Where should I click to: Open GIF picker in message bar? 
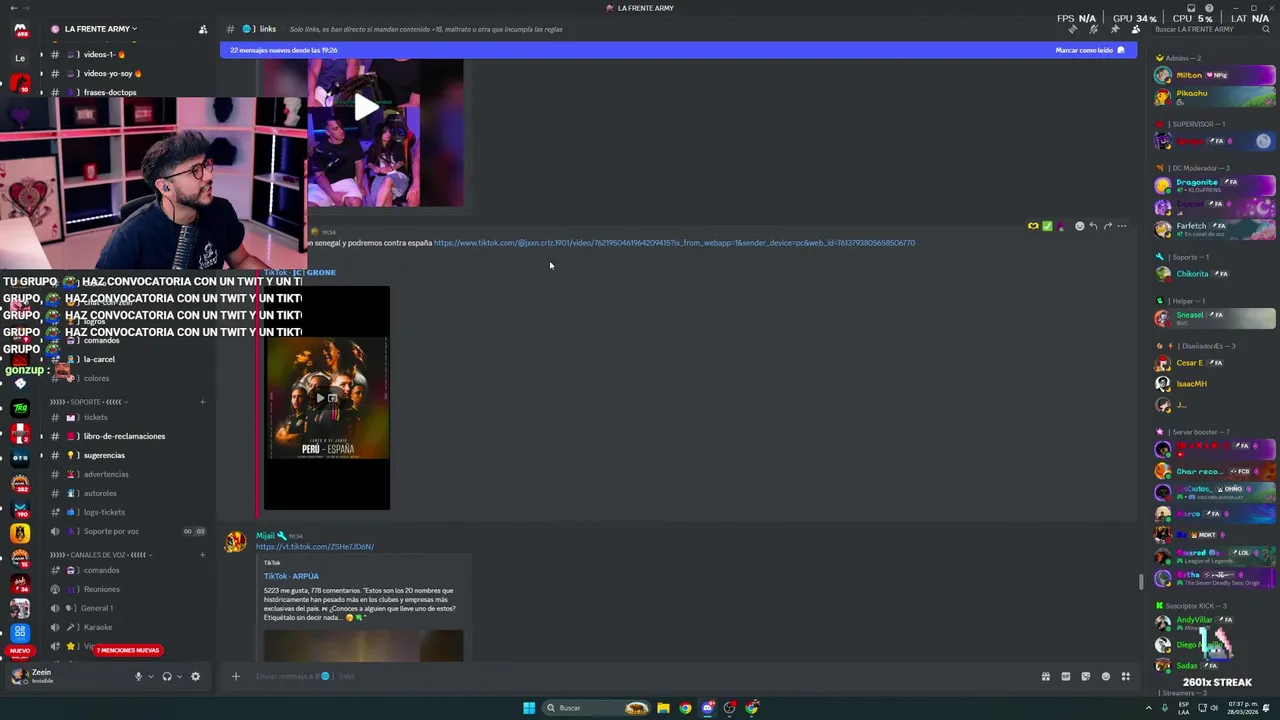pos(1066,676)
